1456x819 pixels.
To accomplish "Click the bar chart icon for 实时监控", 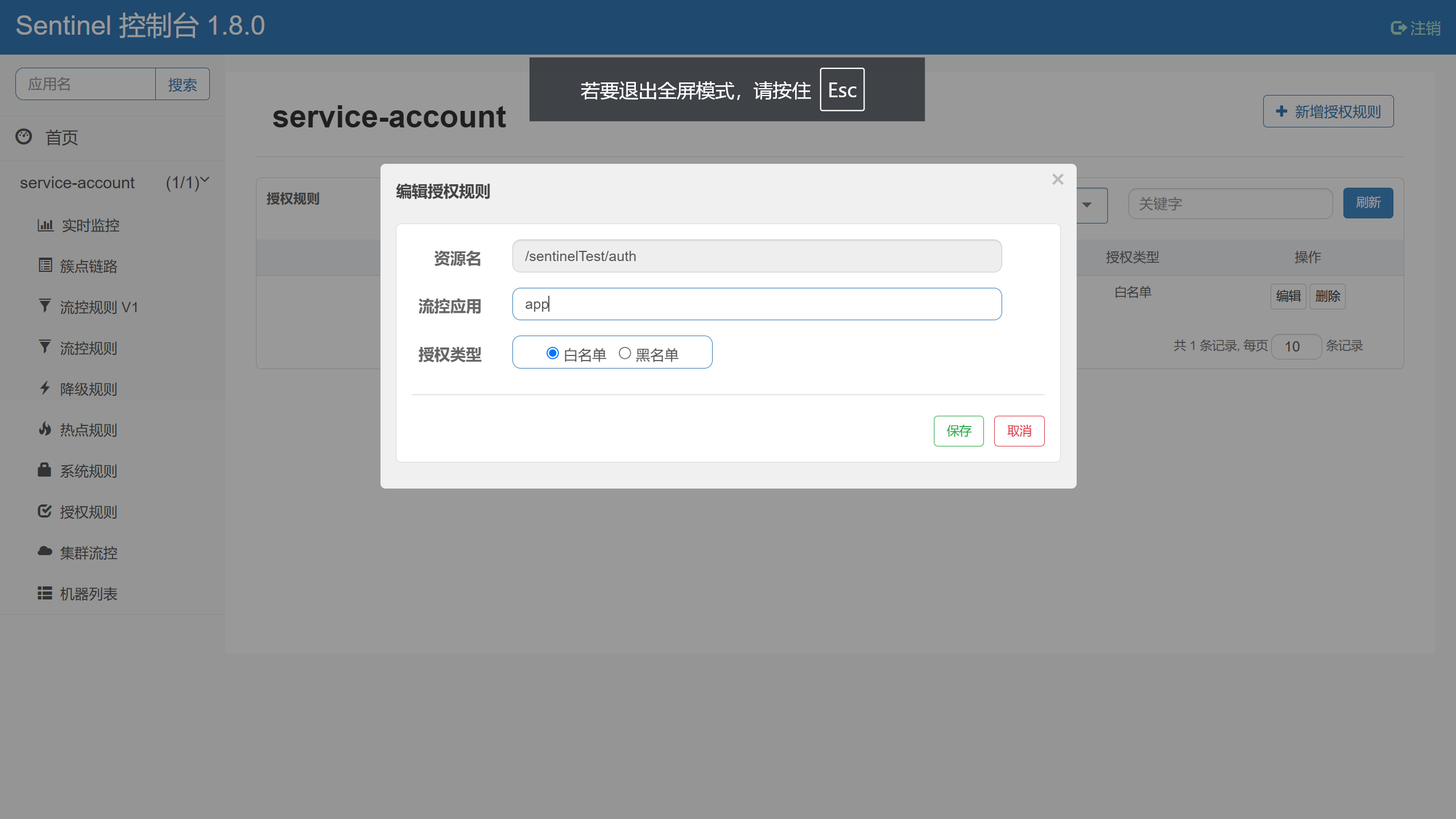I will pos(45,225).
